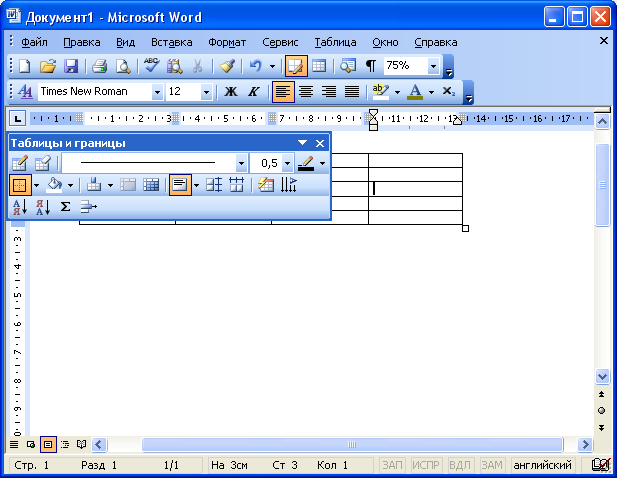
Task: Save the document with floppy icon
Action: 71,66
